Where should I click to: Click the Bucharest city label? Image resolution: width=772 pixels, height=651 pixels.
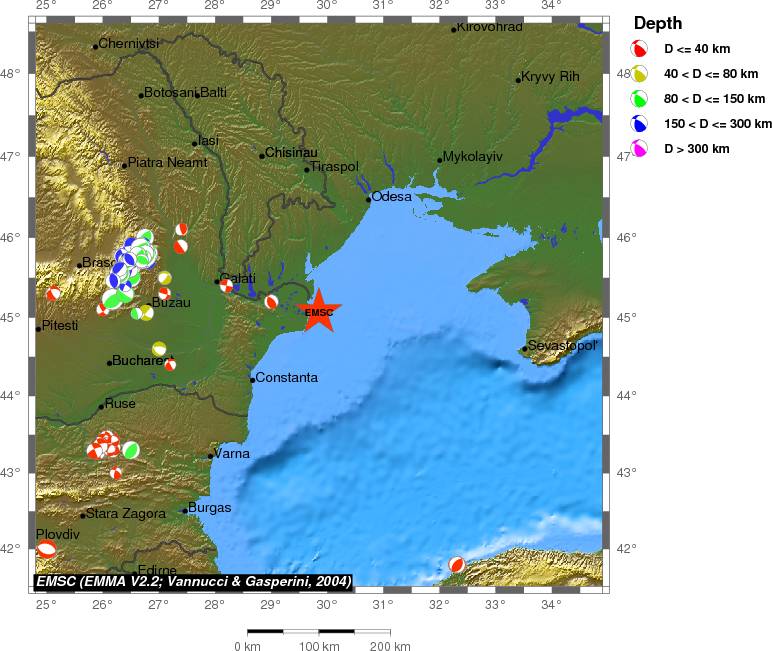143,360
